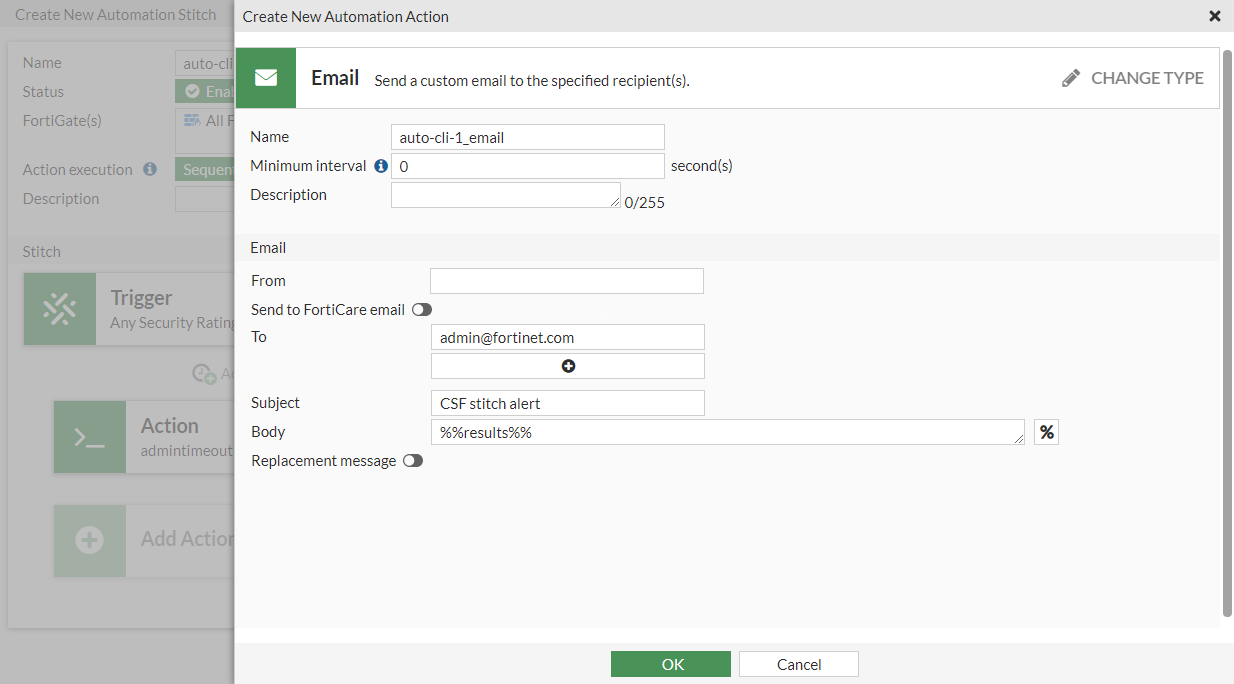This screenshot has height=684, width=1234.
Task: Click the To field containing admin@fortinet.com
Action: click(x=567, y=337)
